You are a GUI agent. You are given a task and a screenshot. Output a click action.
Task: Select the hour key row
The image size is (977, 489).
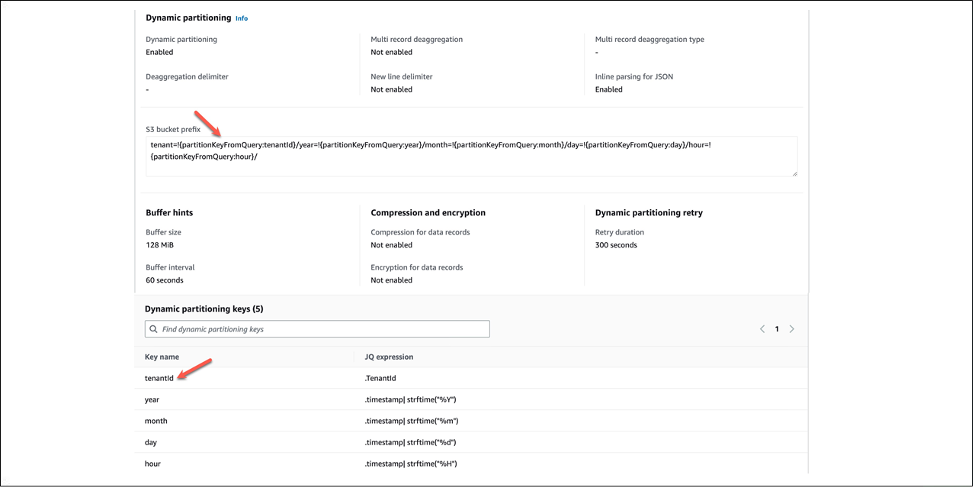[x=471, y=463]
